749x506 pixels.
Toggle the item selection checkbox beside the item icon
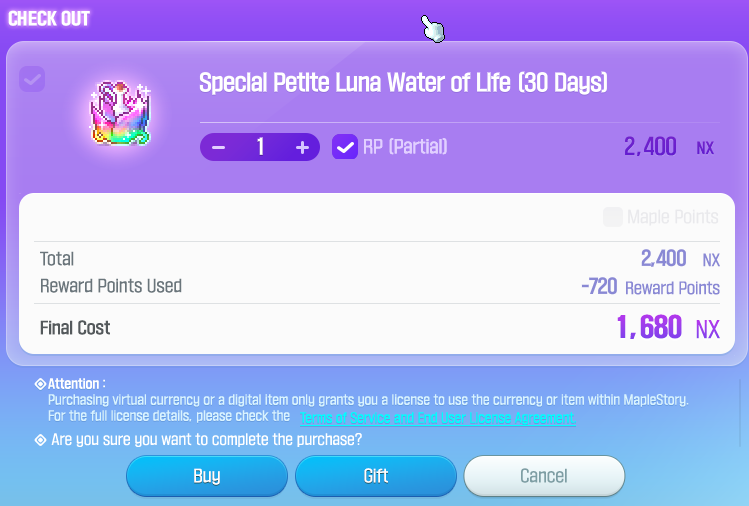pos(32,79)
